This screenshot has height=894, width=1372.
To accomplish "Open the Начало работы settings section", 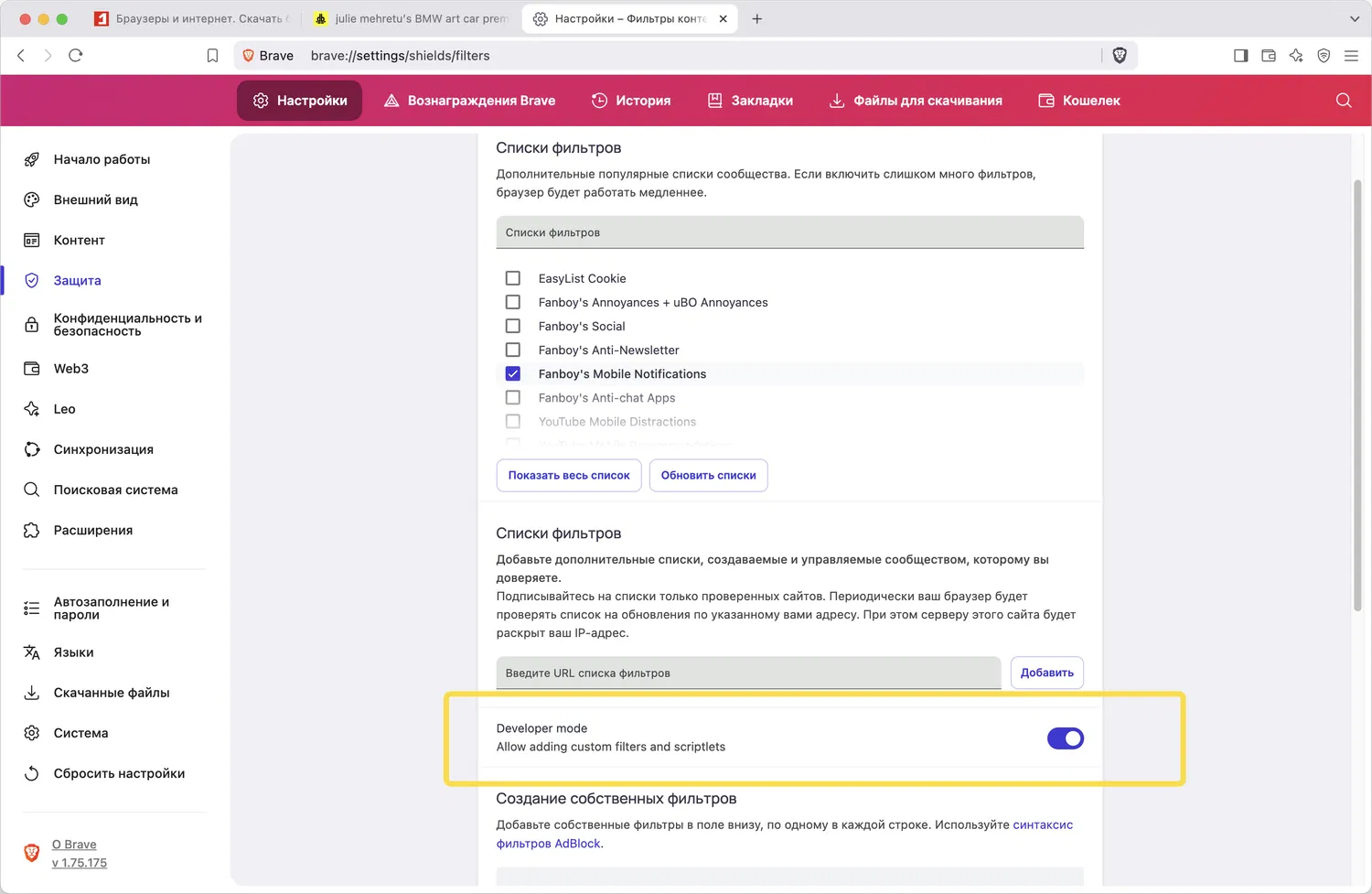I will point(102,159).
